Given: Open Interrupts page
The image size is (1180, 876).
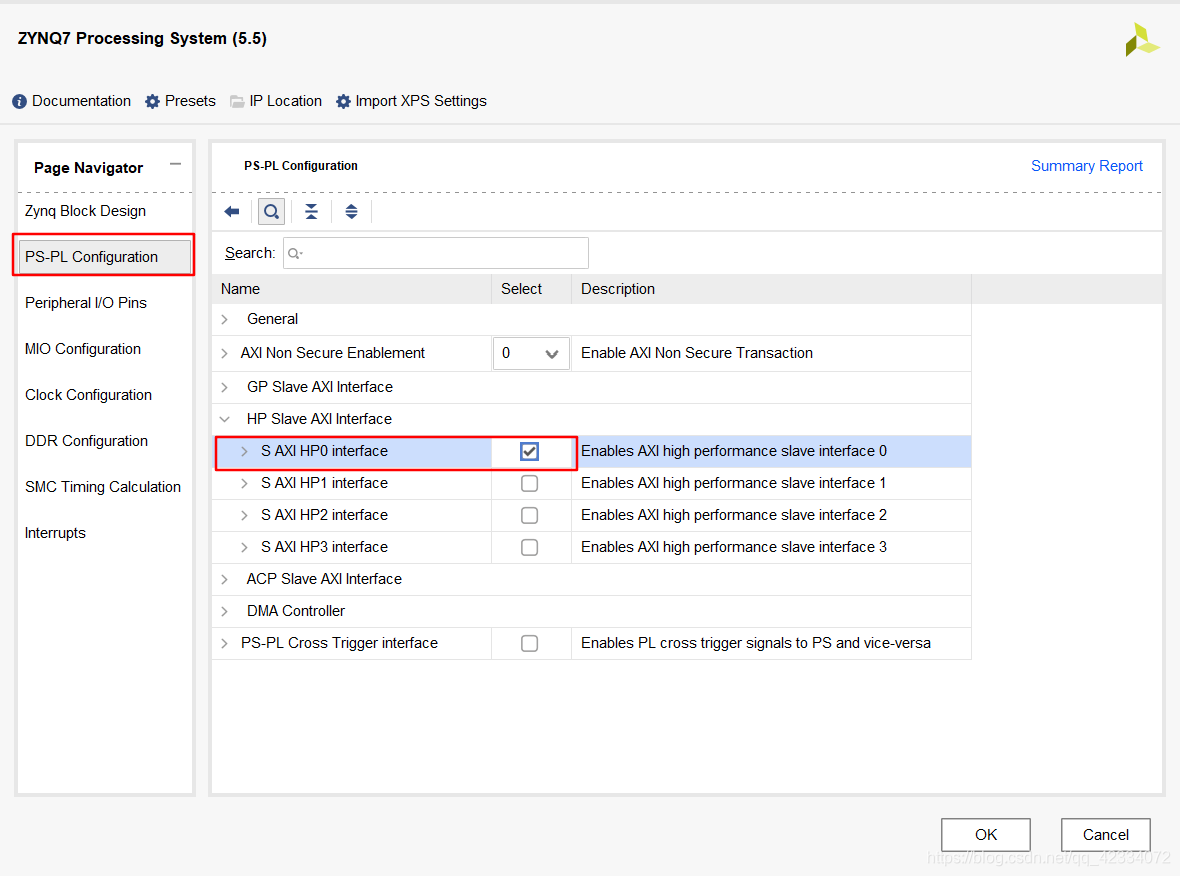Looking at the screenshot, I should pyautogui.click(x=55, y=533).
